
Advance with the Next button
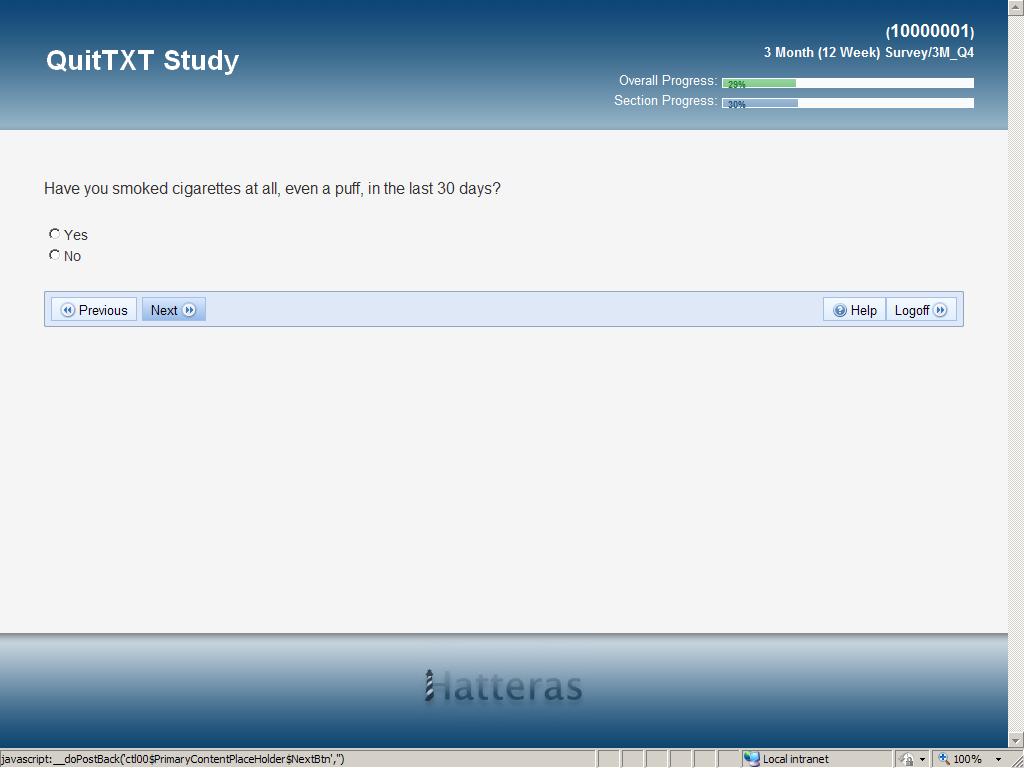coord(174,310)
